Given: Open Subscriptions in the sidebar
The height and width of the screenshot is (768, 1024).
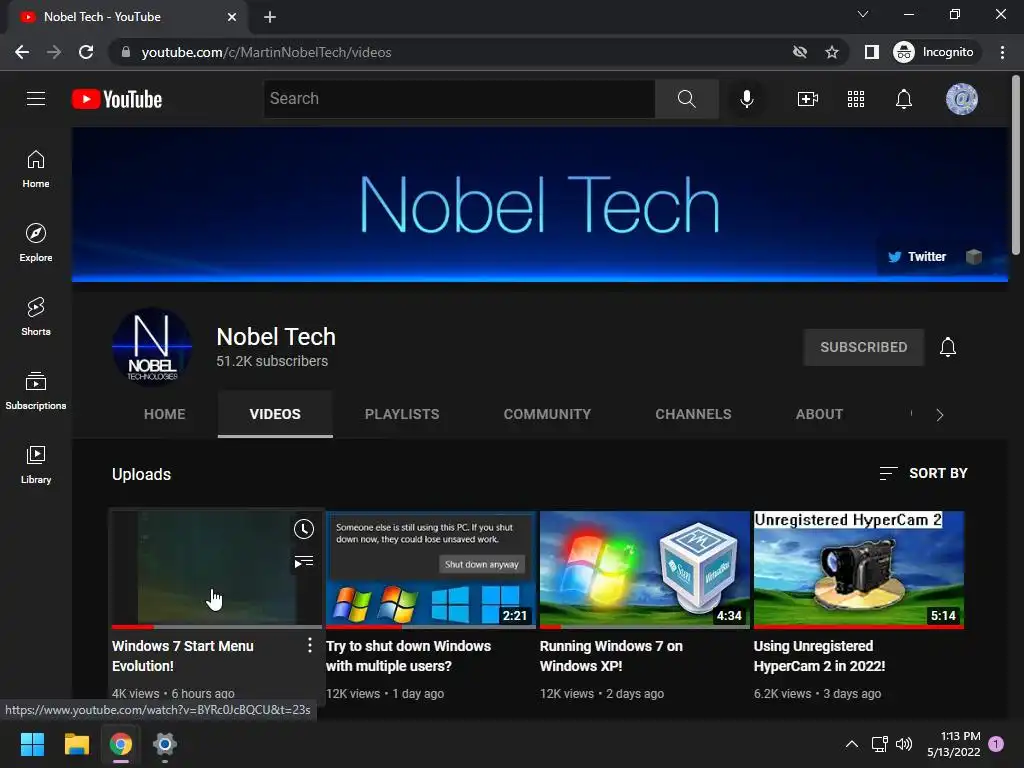Looking at the screenshot, I should coord(36,391).
